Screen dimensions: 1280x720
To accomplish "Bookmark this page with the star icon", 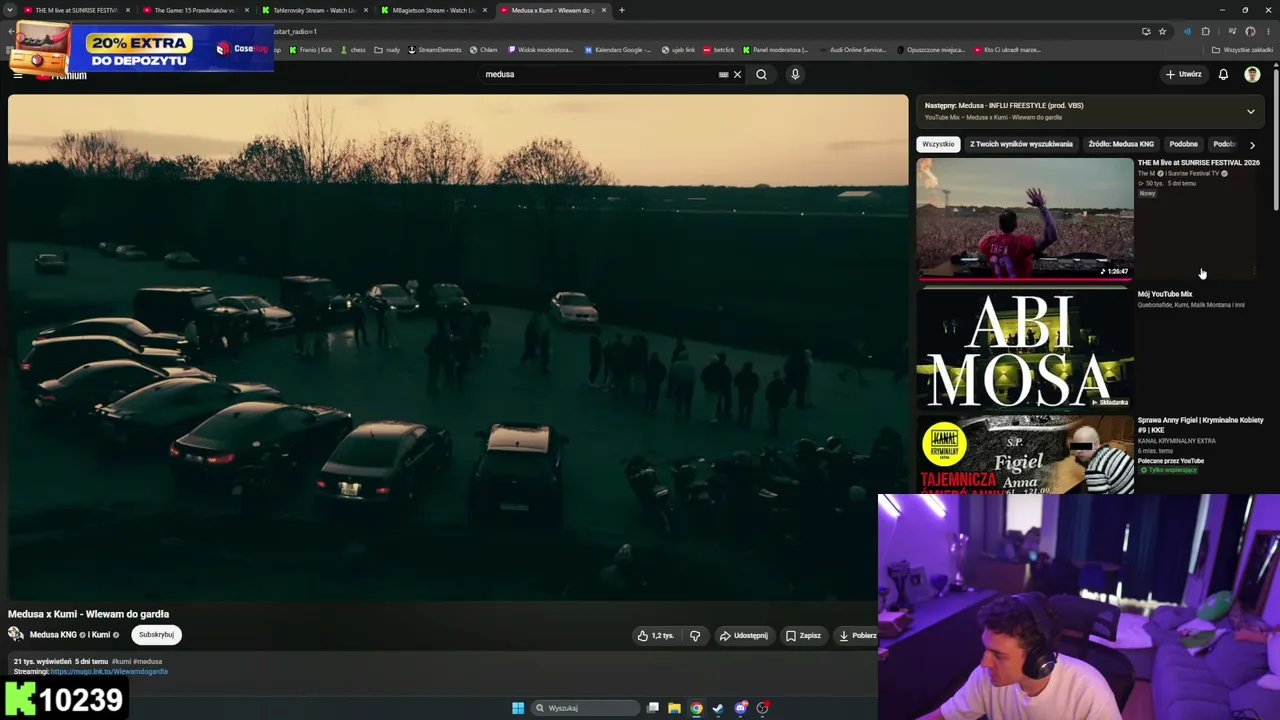I will (x=1162, y=31).
